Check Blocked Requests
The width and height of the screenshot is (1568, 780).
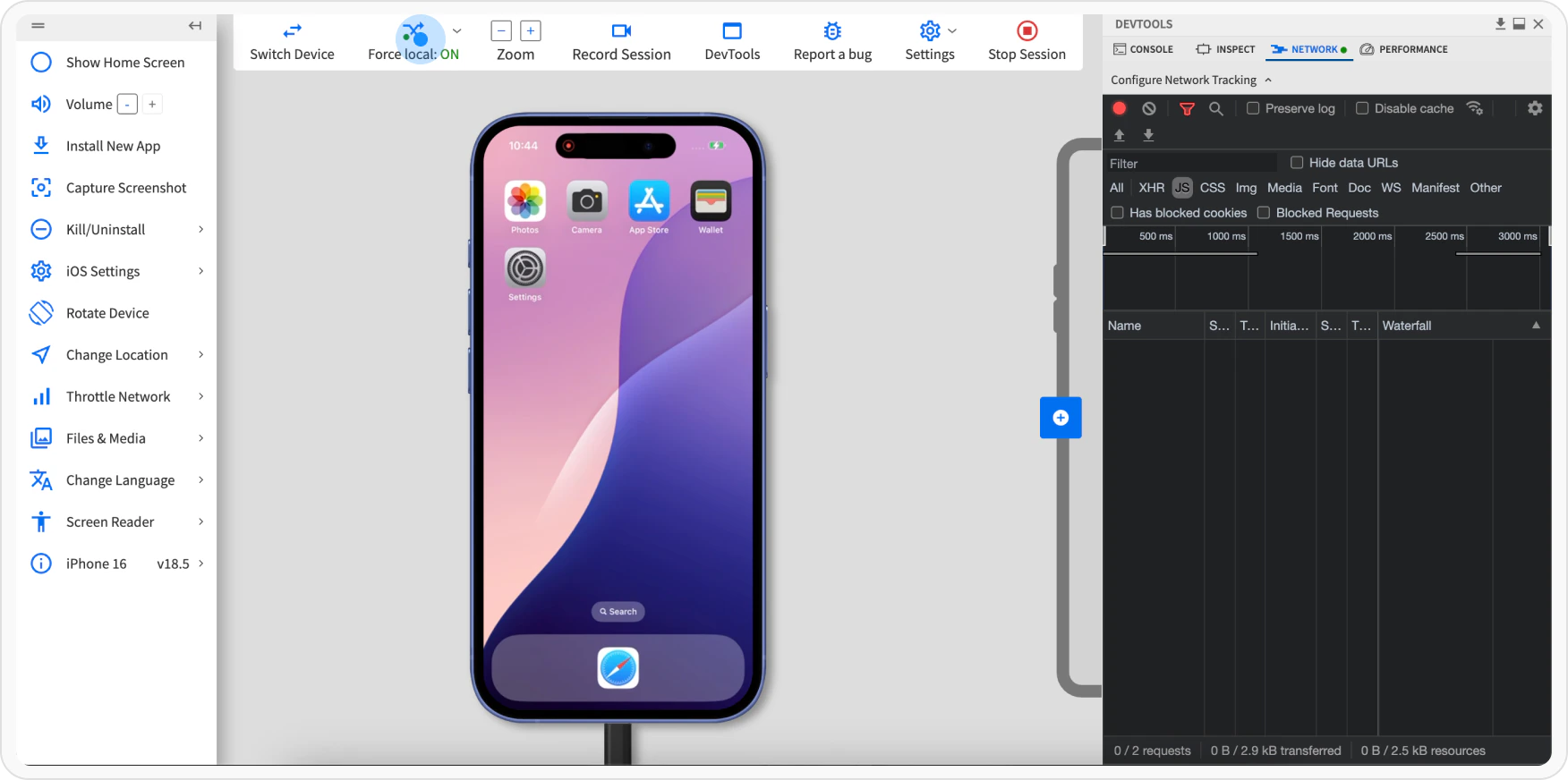pos(1264,213)
